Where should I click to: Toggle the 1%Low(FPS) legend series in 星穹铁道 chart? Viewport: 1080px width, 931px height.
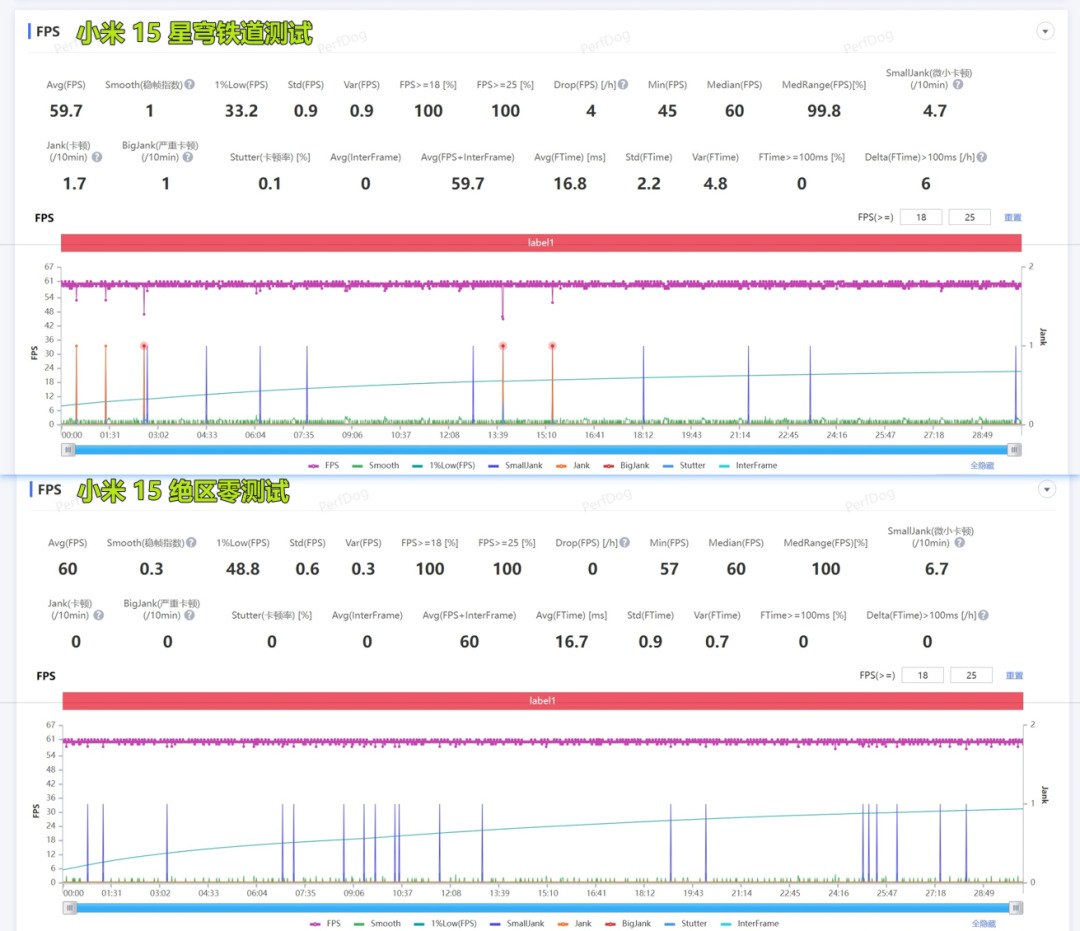444,466
